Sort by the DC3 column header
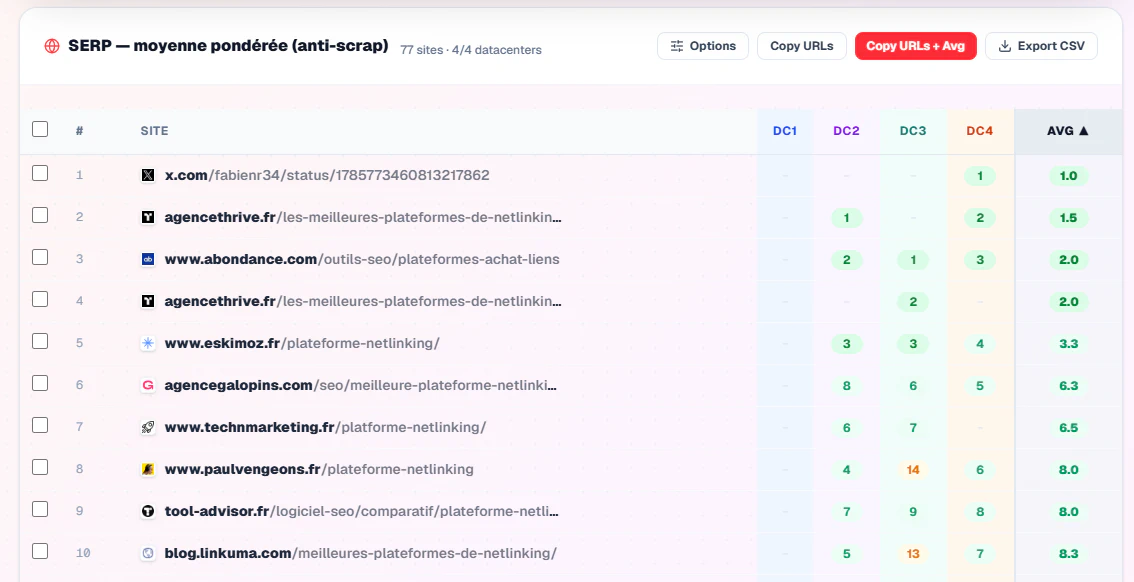Screen dimensions: 1134x582 pos(913,131)
